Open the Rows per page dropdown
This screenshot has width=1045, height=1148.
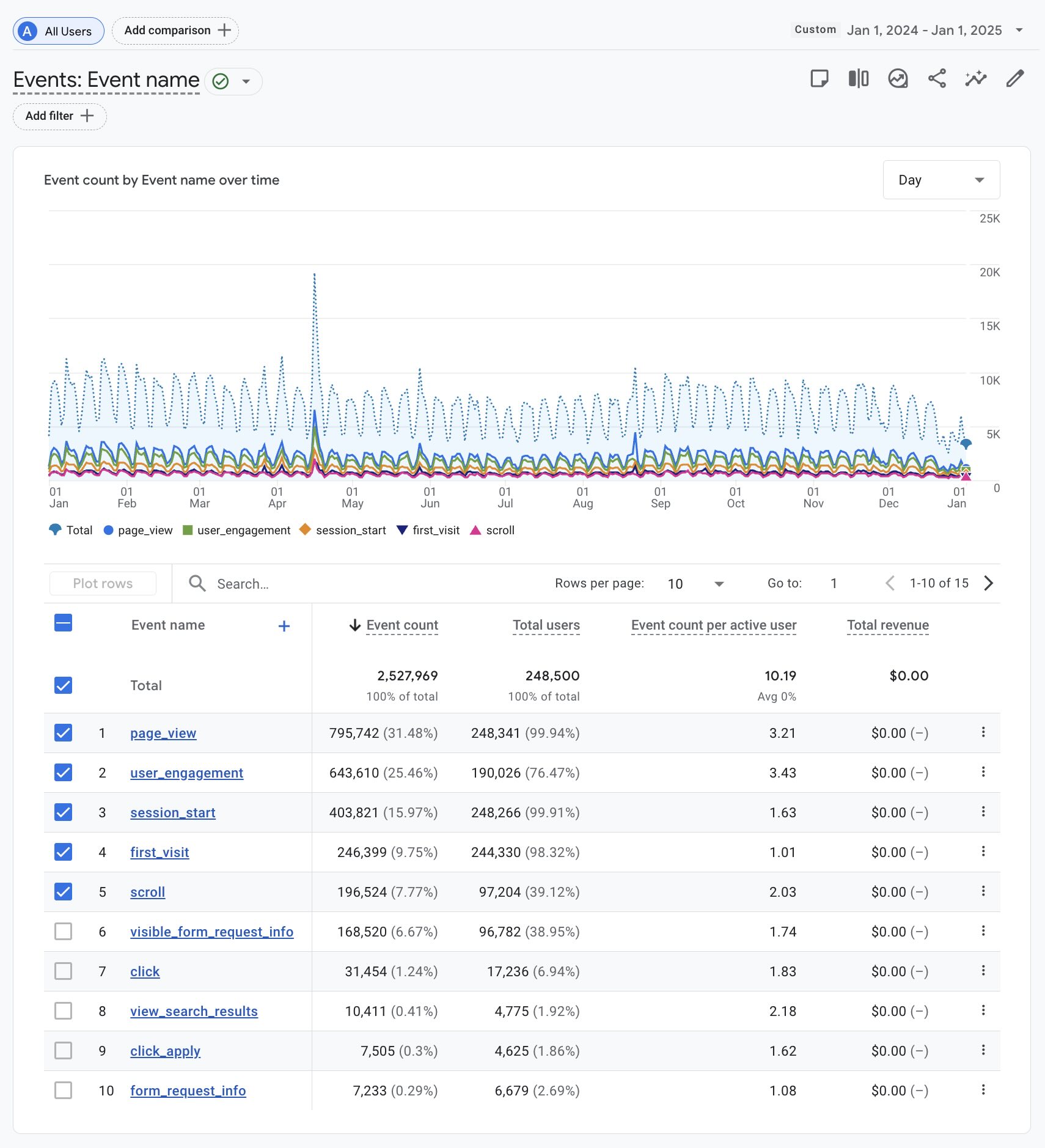[695, 584]
